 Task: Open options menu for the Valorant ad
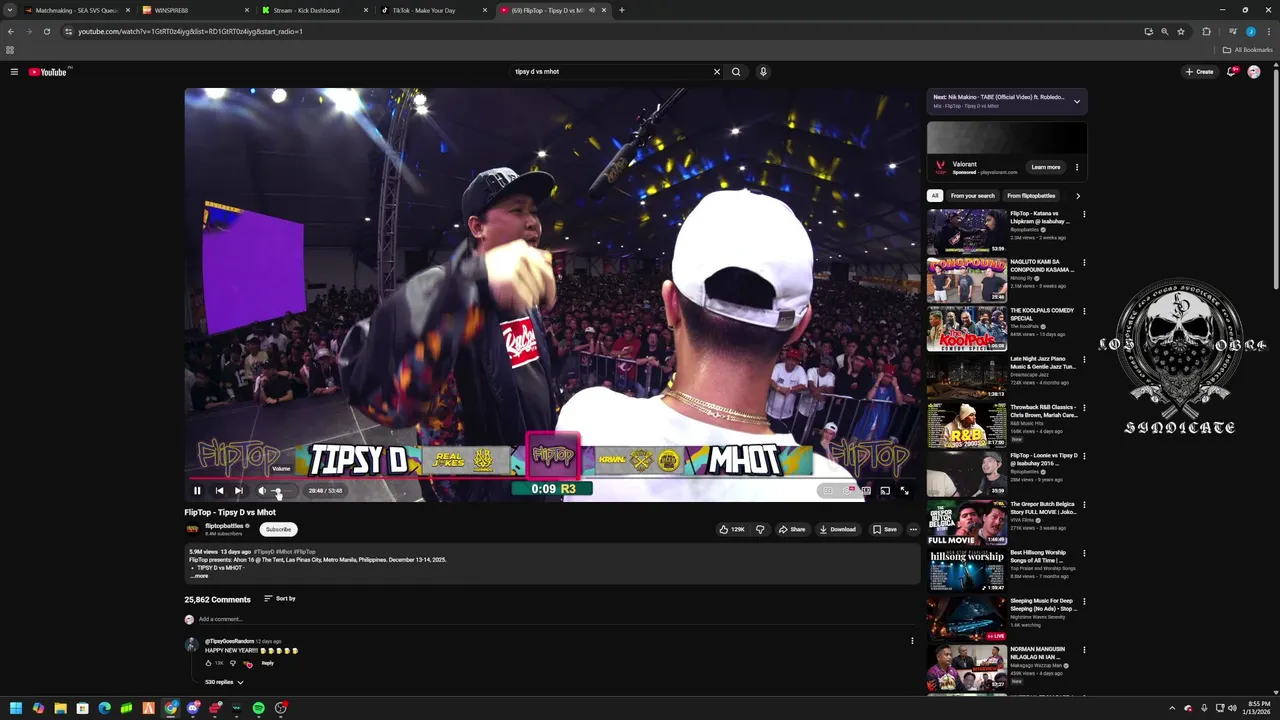1077,167
